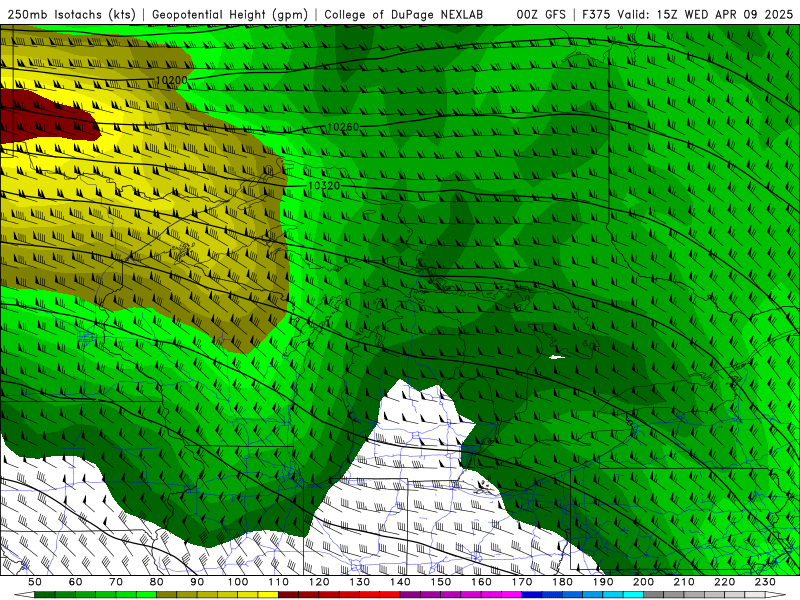The width and height of the screenshot is (800, 600).
Task: Click the 50 value on the colorbar scale
Action: (35, 582)
